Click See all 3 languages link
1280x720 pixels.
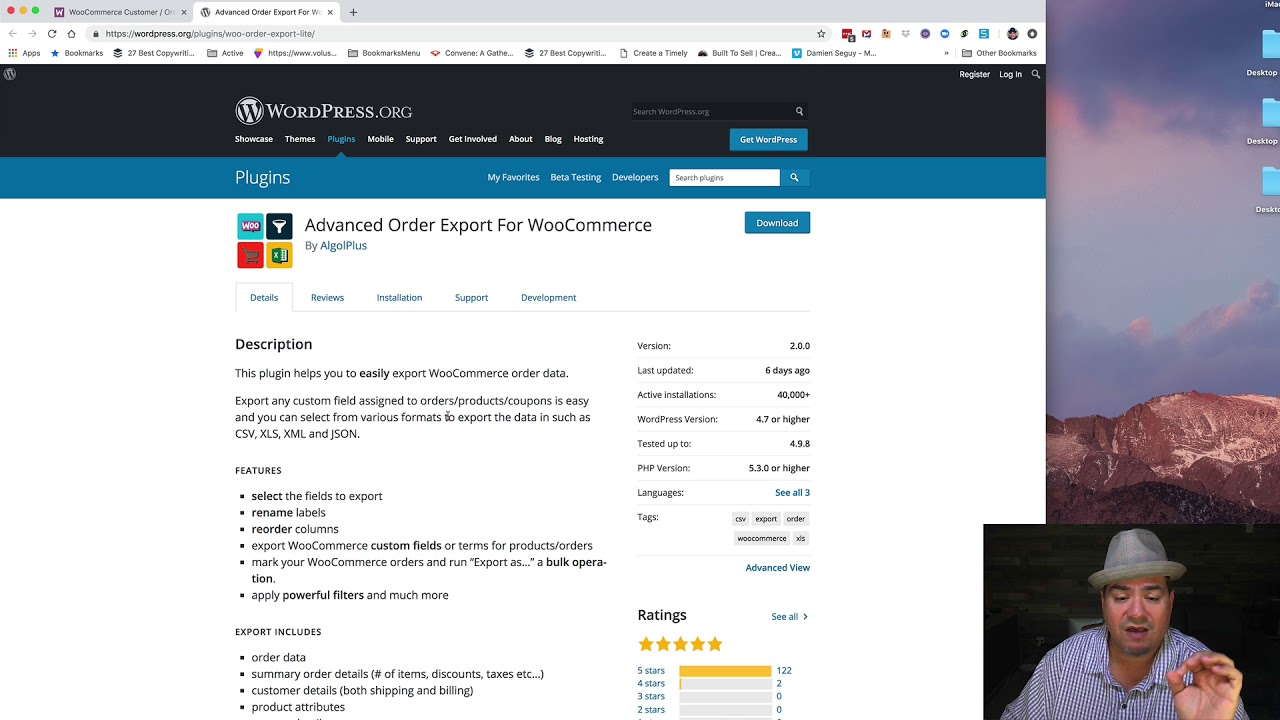[792, 492]
